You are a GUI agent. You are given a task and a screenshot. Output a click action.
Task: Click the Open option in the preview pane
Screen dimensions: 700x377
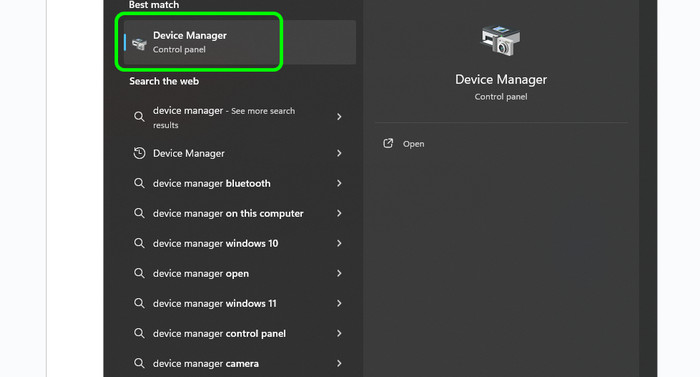point(413,144)
